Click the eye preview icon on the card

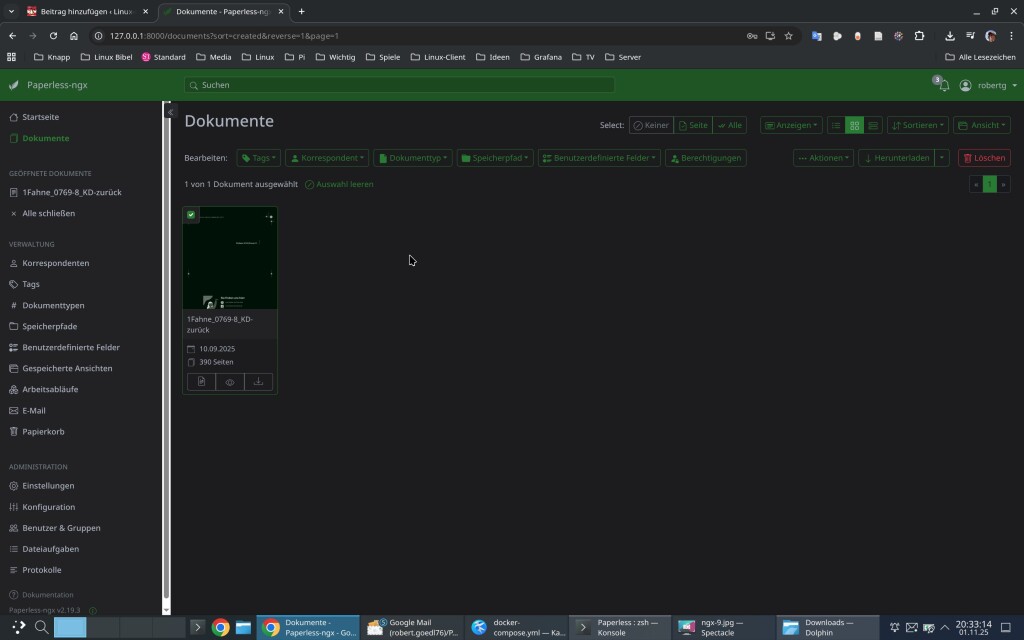click(x=230, y=382)
